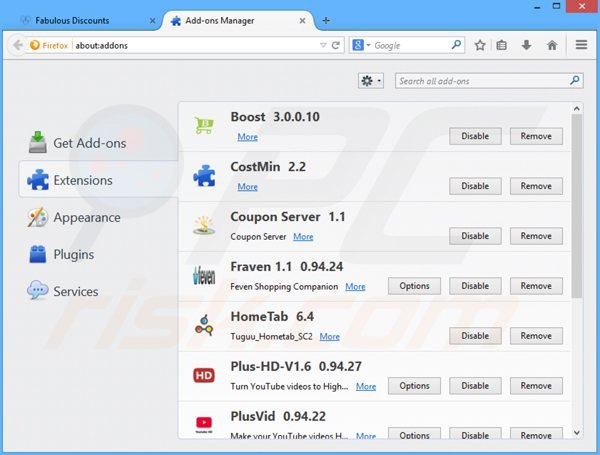Click the Coupon Server icon

(204, 225)
